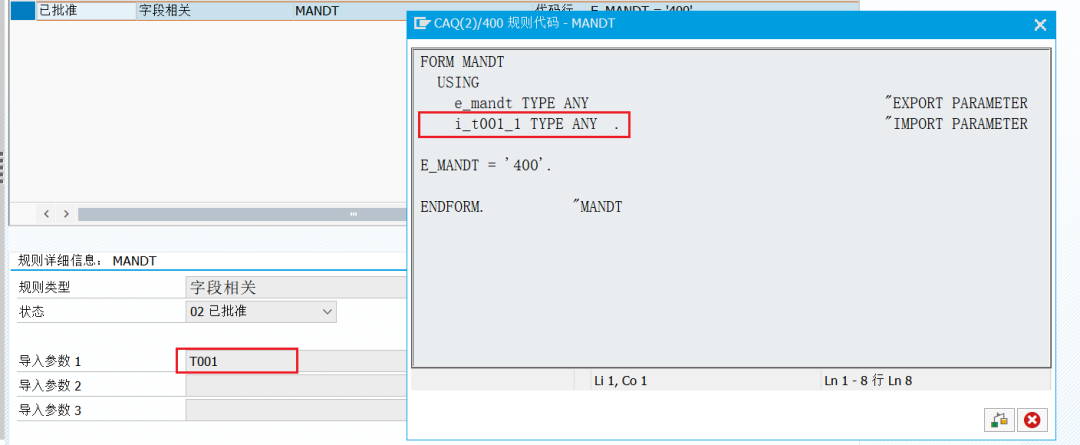
Task: Click the right scroll arrow of table
Action: pyautogui.click(x=66, y=214)
